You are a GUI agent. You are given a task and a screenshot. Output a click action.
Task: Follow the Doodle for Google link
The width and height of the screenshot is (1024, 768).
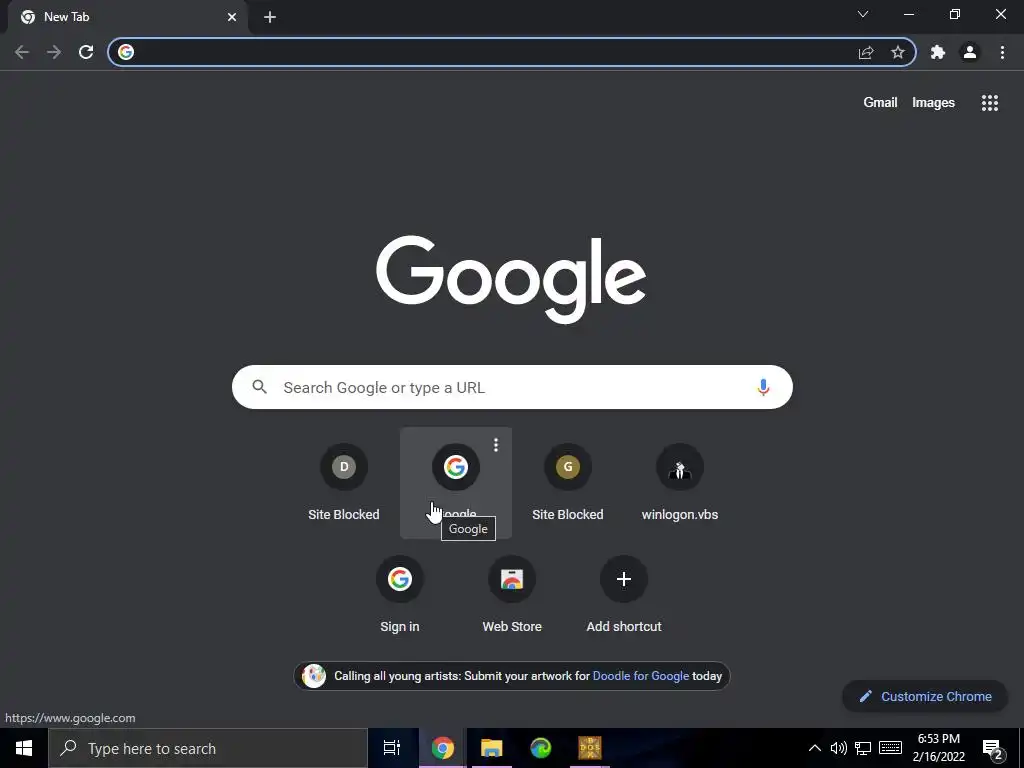(x=641, y=676)
